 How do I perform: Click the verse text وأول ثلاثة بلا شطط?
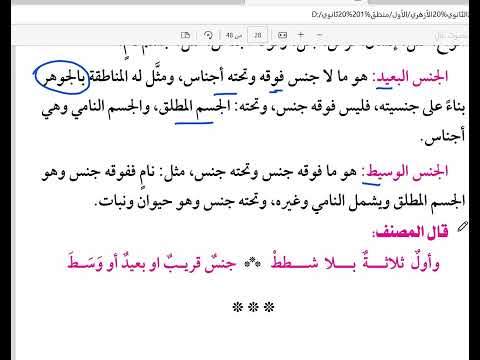point(355,263)
